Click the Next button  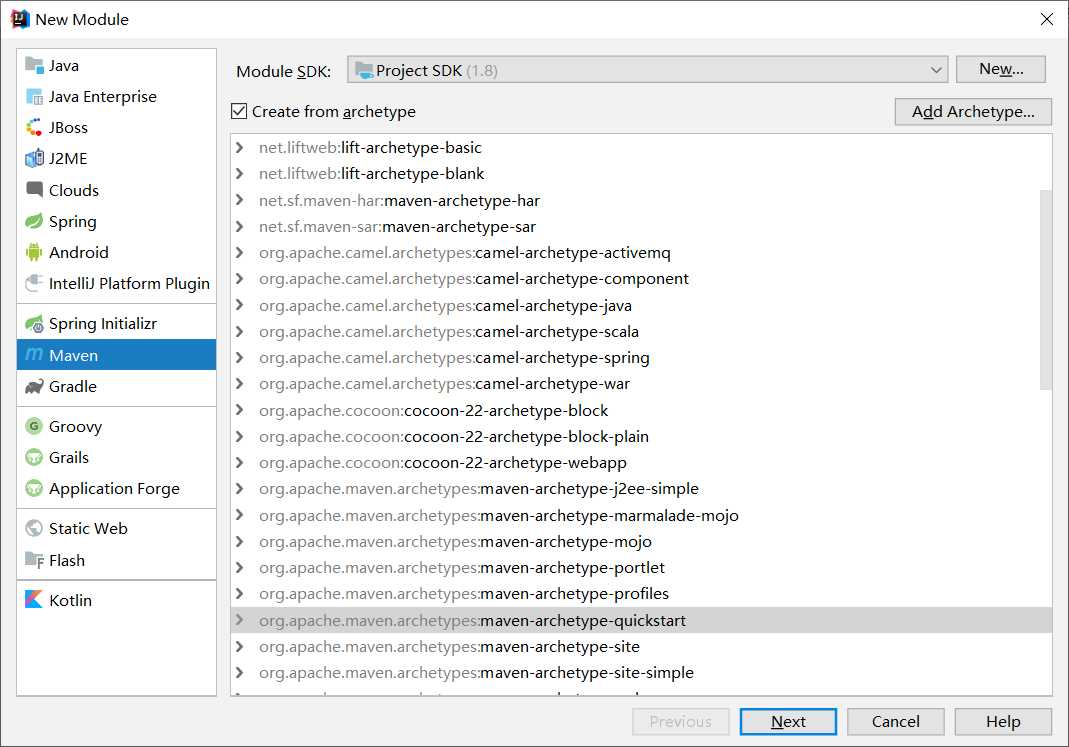coord(788,721)
